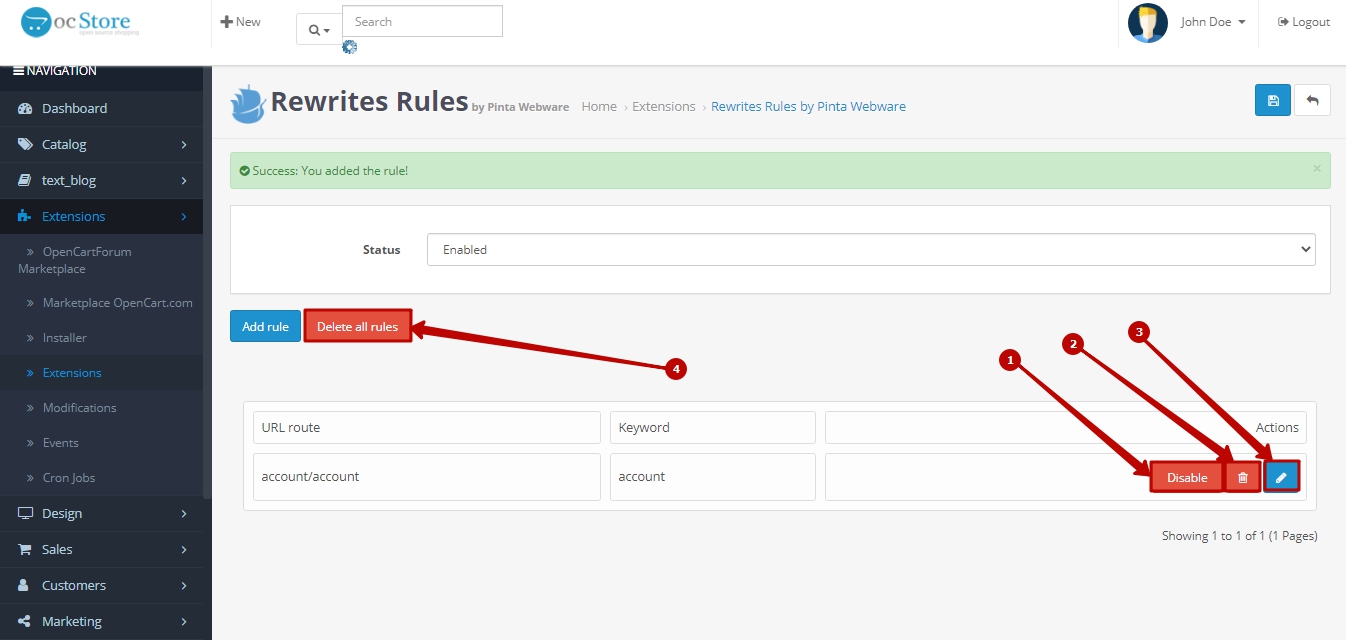Viewport: 1346px width, 640px height.
Task: Click the blue save floppy disk icon
Action: (x=1272, y=100)
